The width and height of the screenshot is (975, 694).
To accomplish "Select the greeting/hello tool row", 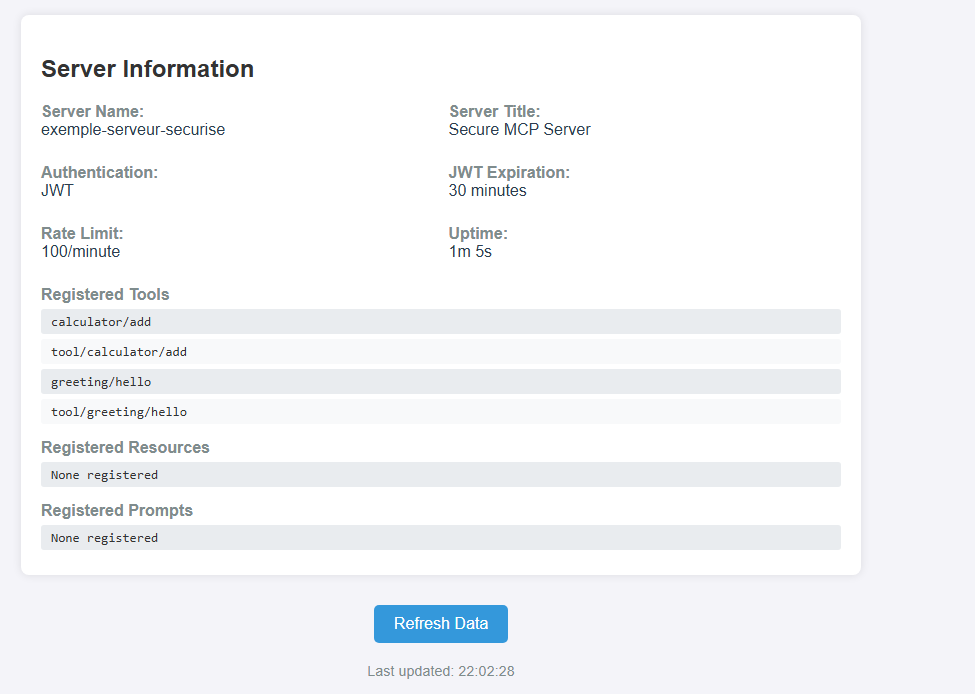I will (440, 381).
